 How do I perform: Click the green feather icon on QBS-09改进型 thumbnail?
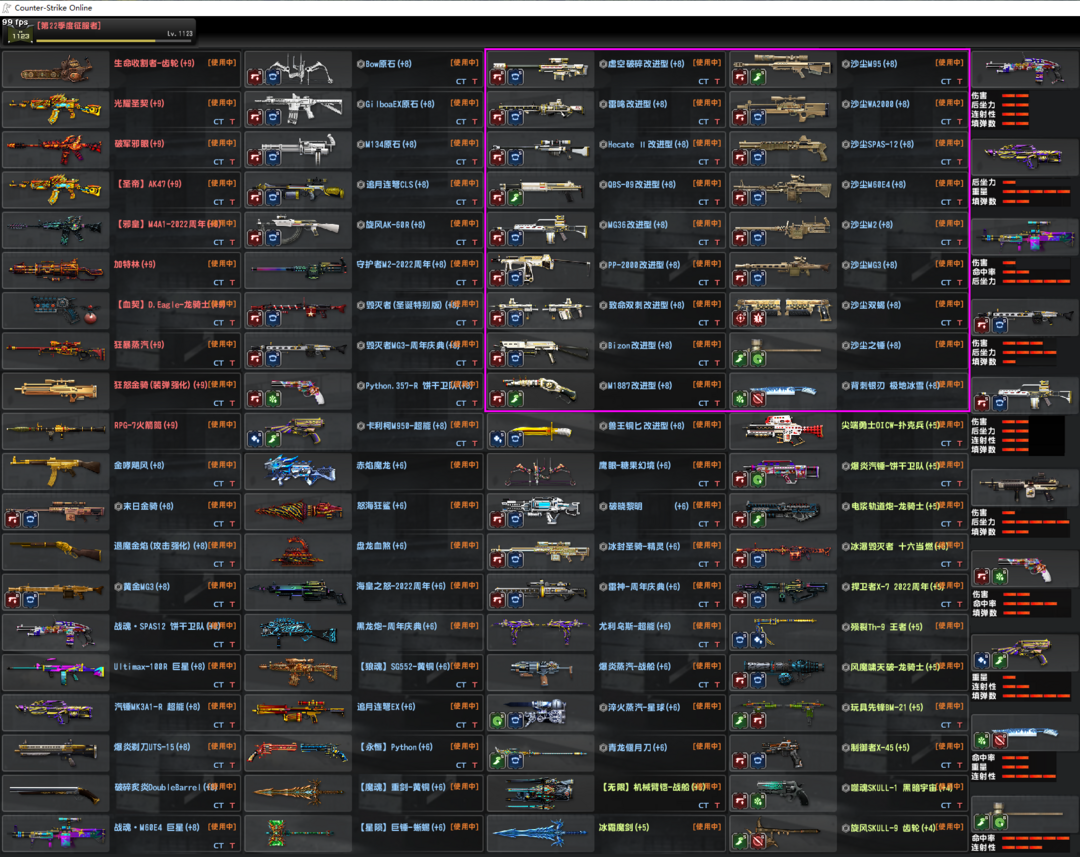click(x=515, y=198)
